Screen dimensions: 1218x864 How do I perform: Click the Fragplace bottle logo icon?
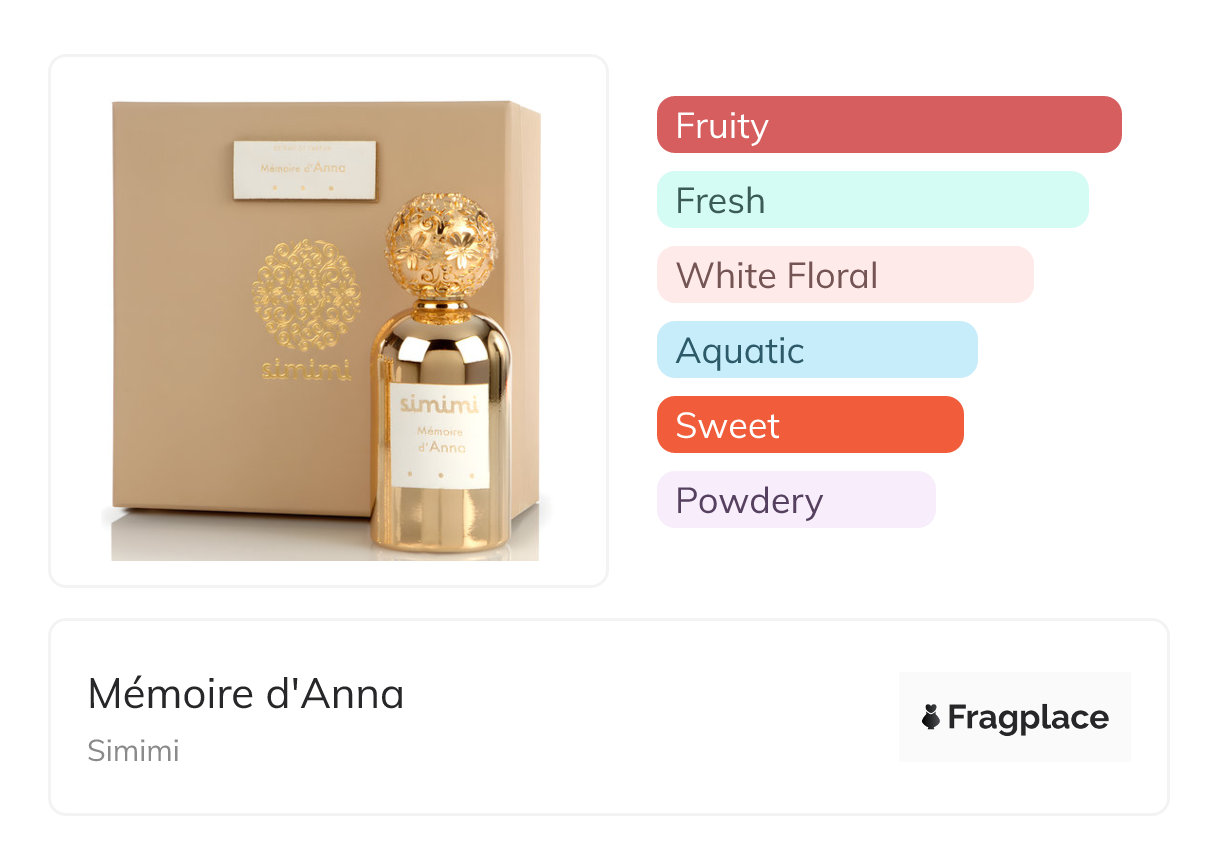931,717
